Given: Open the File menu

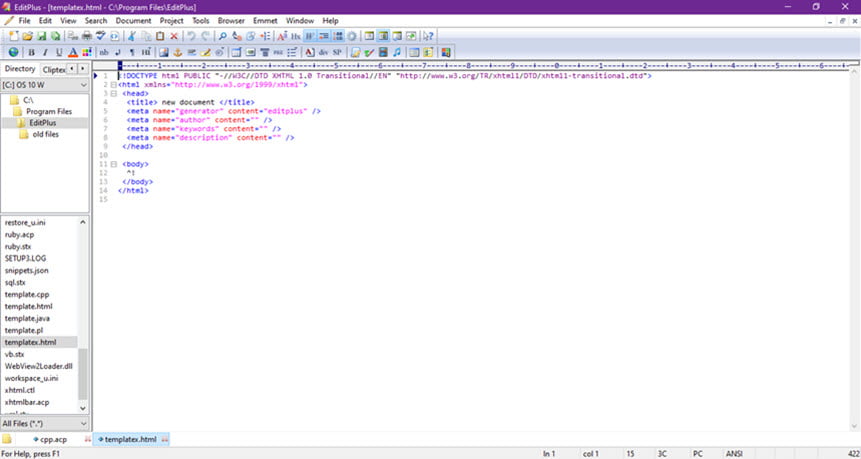Looking at the screenshot, I should 25,21.
